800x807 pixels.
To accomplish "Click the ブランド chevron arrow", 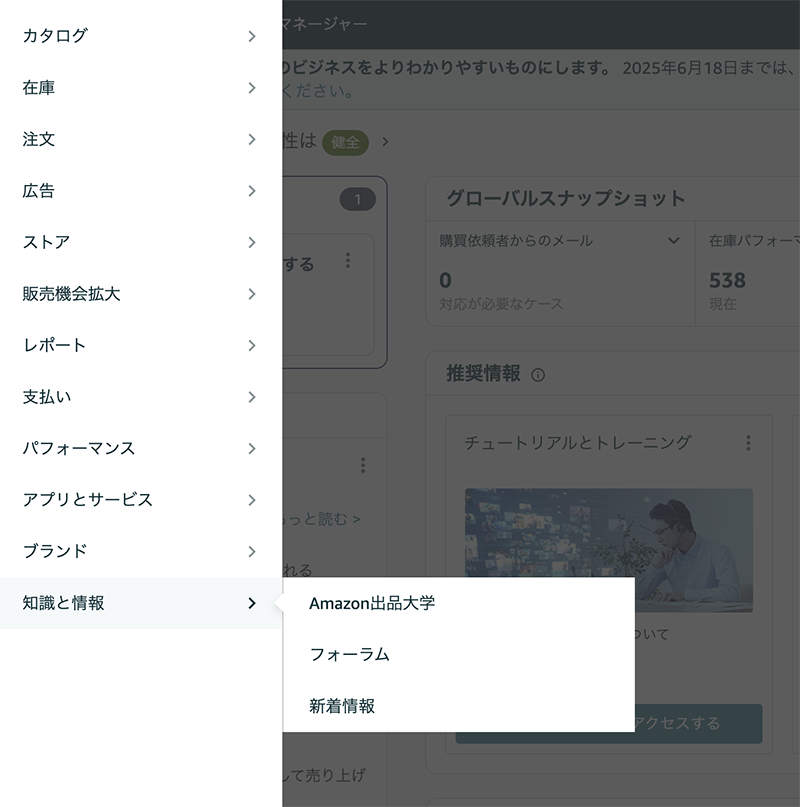I will pyautogui.click(x=252, y=551).
